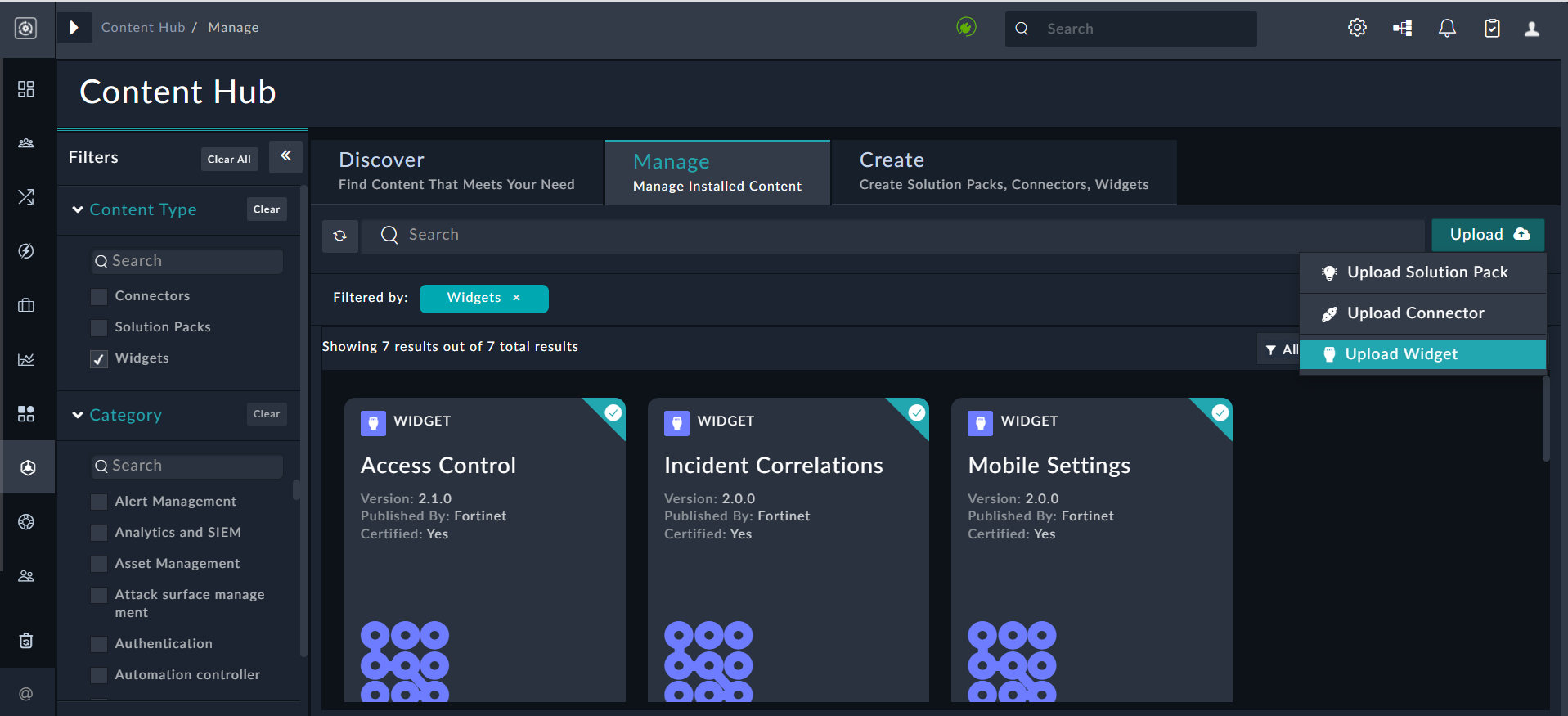Collapse the Content Type filter section
This screenshot has width=1568, height=716.
78,209
